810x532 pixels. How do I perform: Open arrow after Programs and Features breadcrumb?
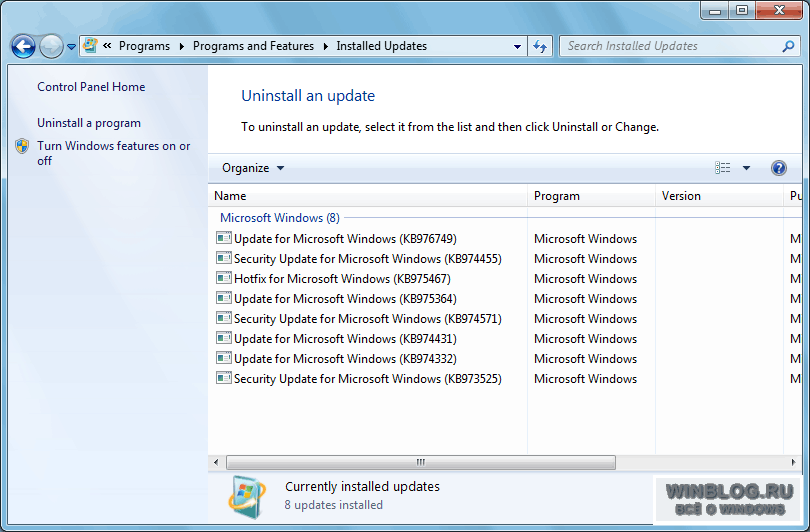325,46
